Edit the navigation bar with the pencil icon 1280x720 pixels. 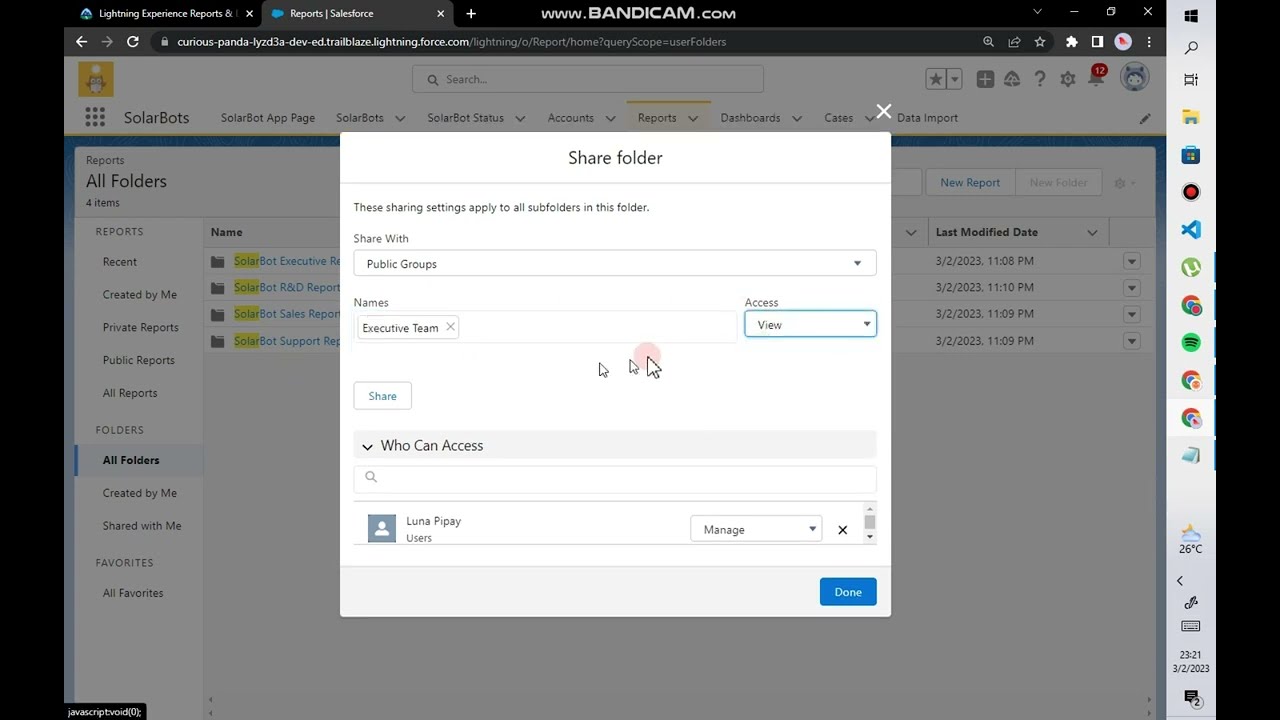point(1145,118)
